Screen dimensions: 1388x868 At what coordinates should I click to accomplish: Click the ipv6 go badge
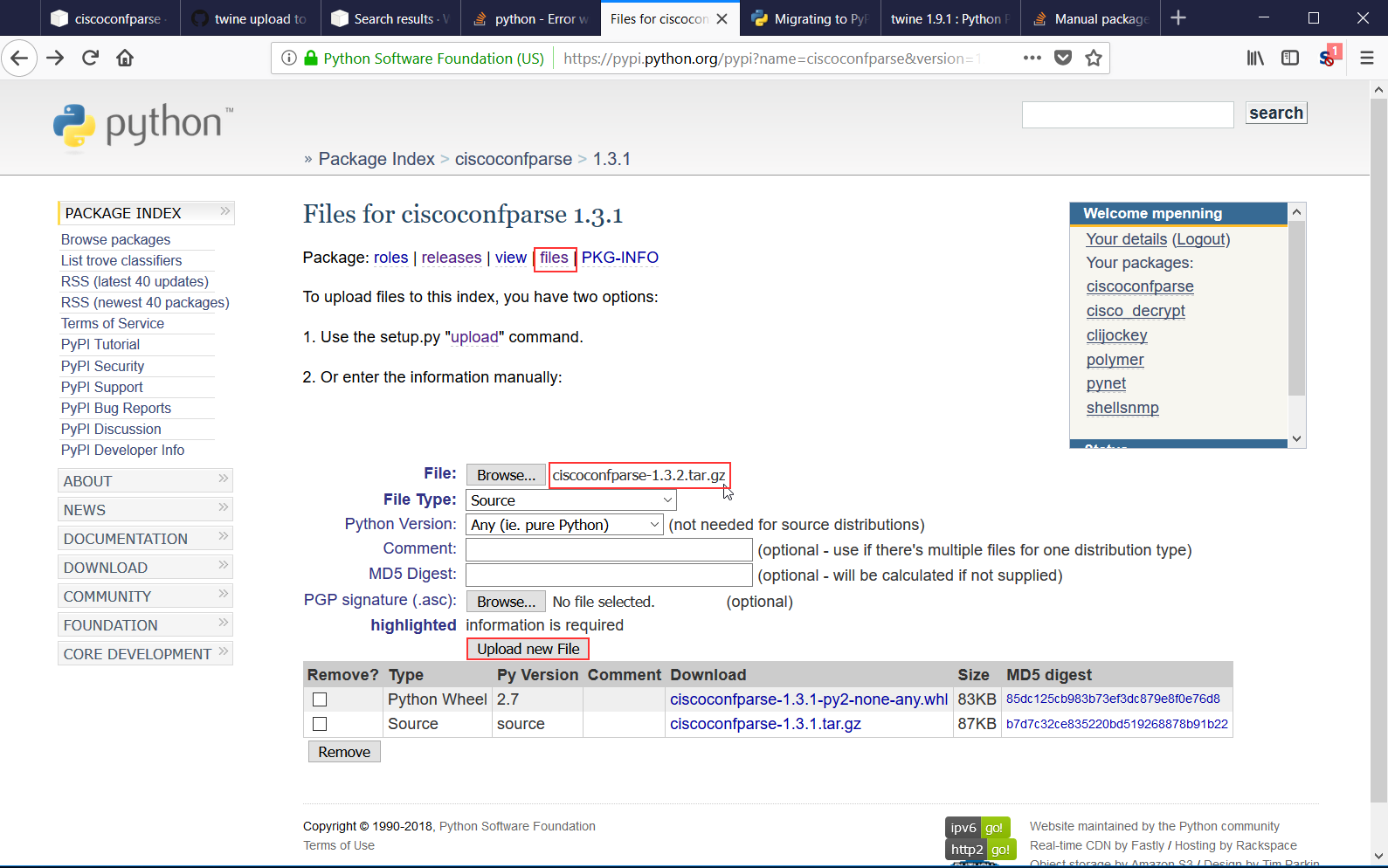(978, 828)
